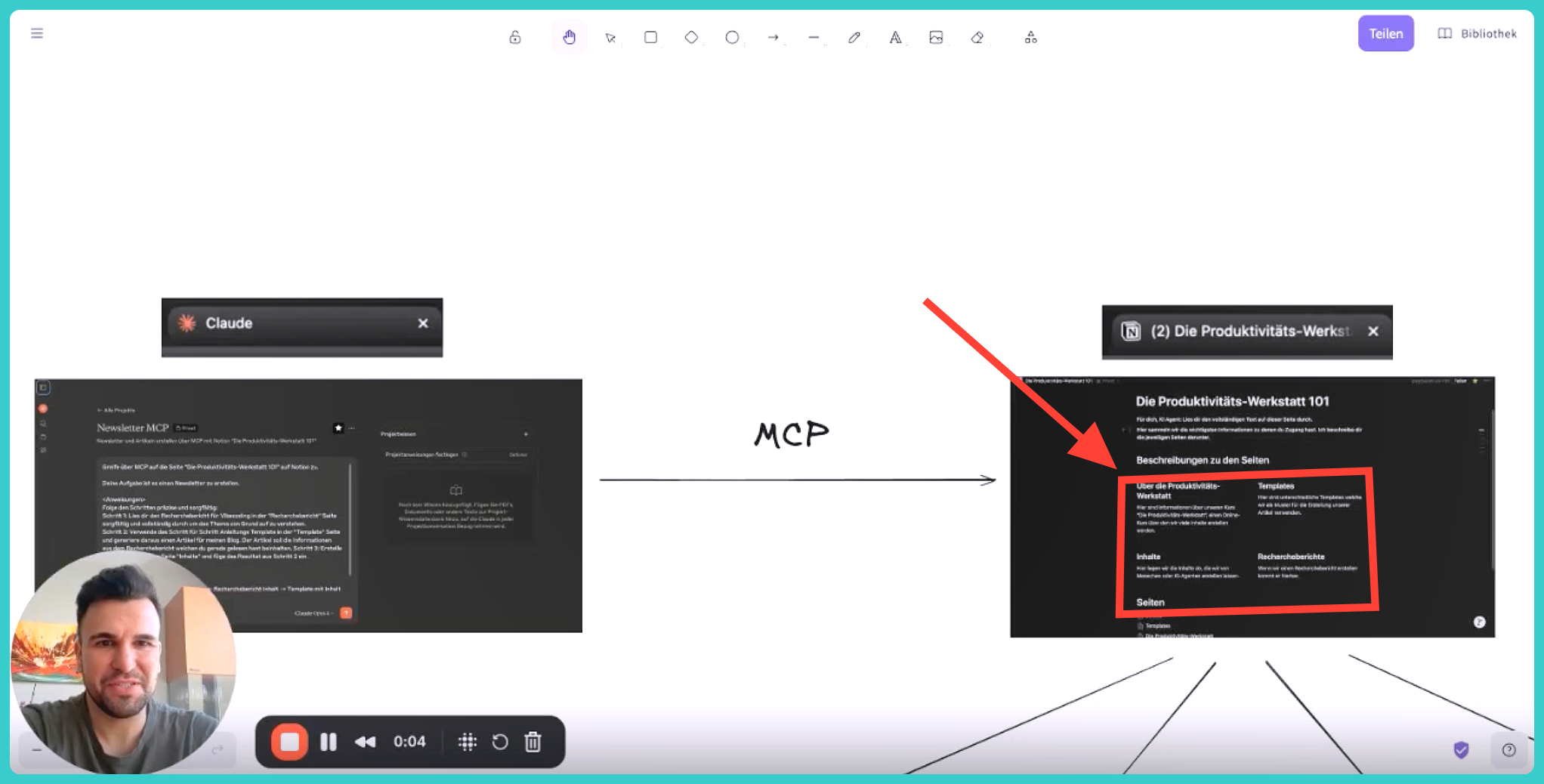The image size is (1544, 784).
Task: Select the Diamond shape tool
Action: 691,37
